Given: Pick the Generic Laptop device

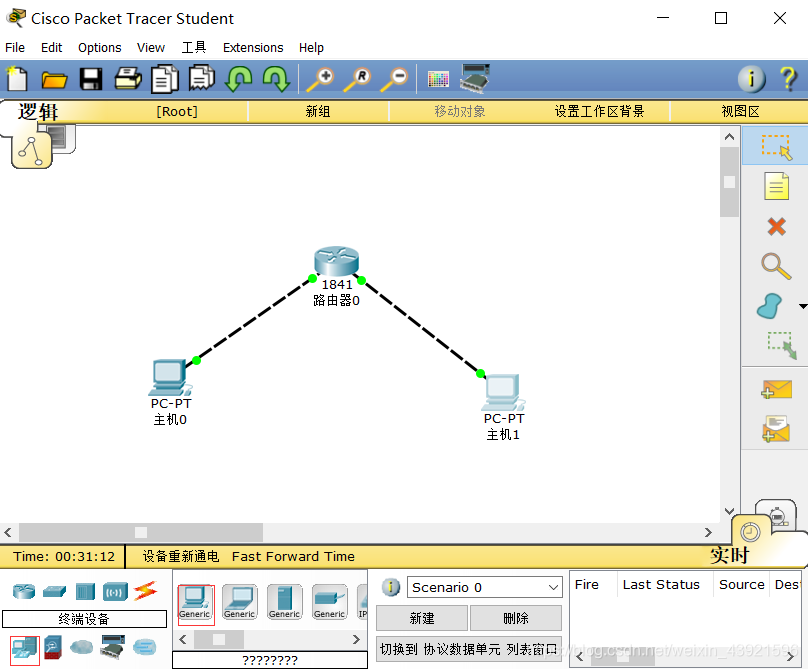Looking at the screenshot, I should pos(240,601).
